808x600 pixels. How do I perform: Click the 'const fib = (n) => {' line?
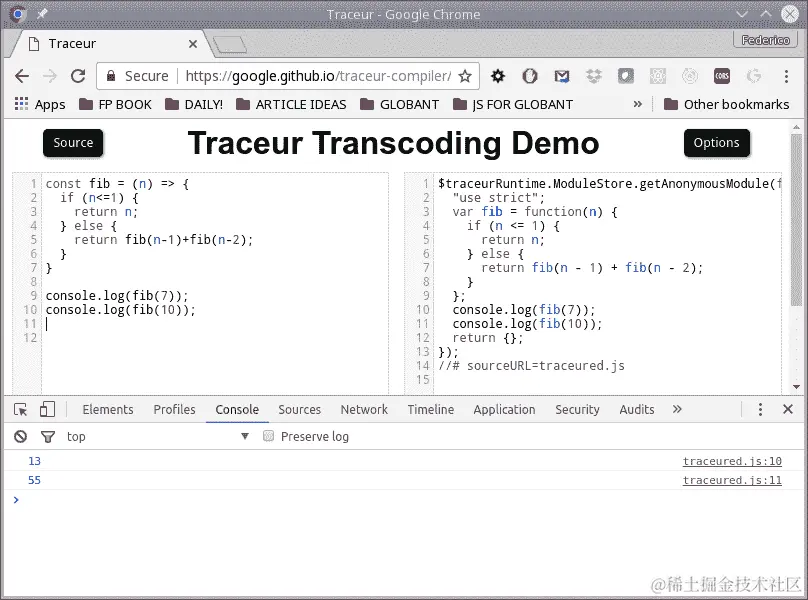point(117,184)
